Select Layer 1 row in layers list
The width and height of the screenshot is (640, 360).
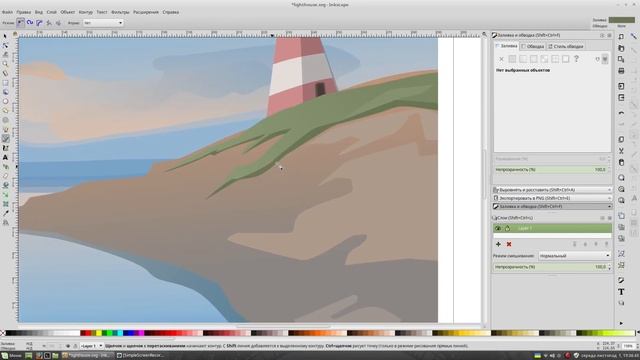[552, 228]
